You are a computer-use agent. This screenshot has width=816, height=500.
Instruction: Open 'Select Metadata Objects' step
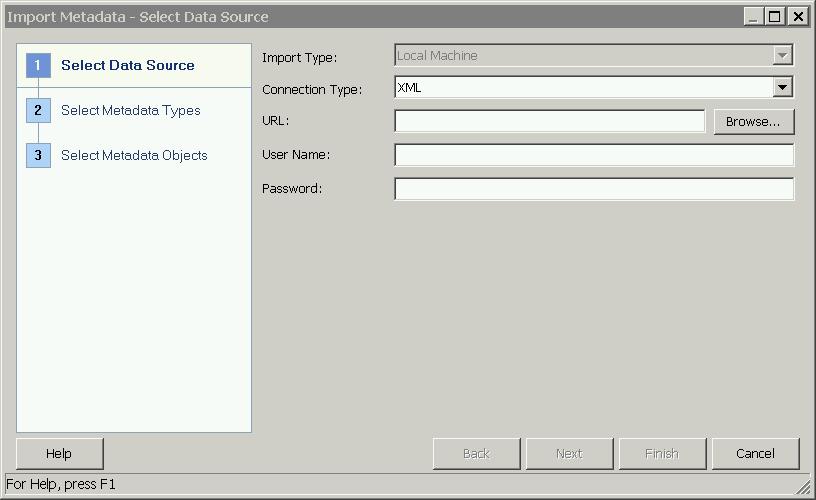click(134, 155)
